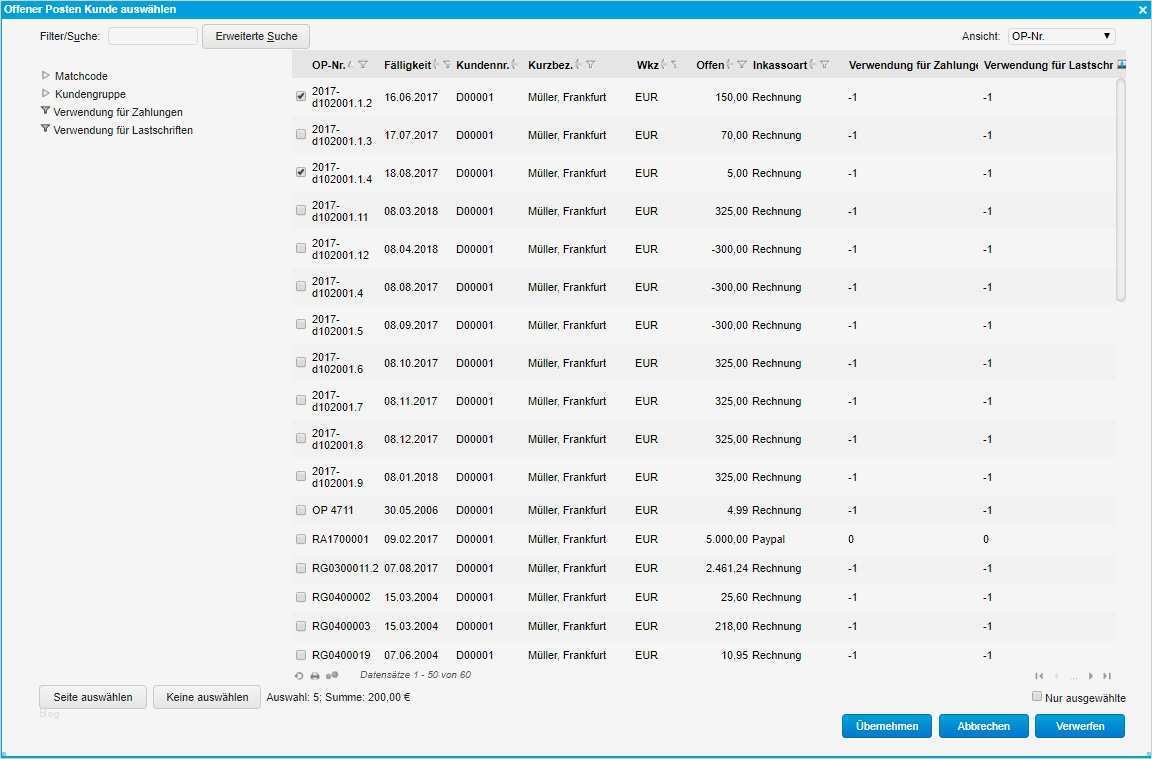Expand the Kundengruppe tree node
This screenshot has width=1152, height=759.
(46, 93)
